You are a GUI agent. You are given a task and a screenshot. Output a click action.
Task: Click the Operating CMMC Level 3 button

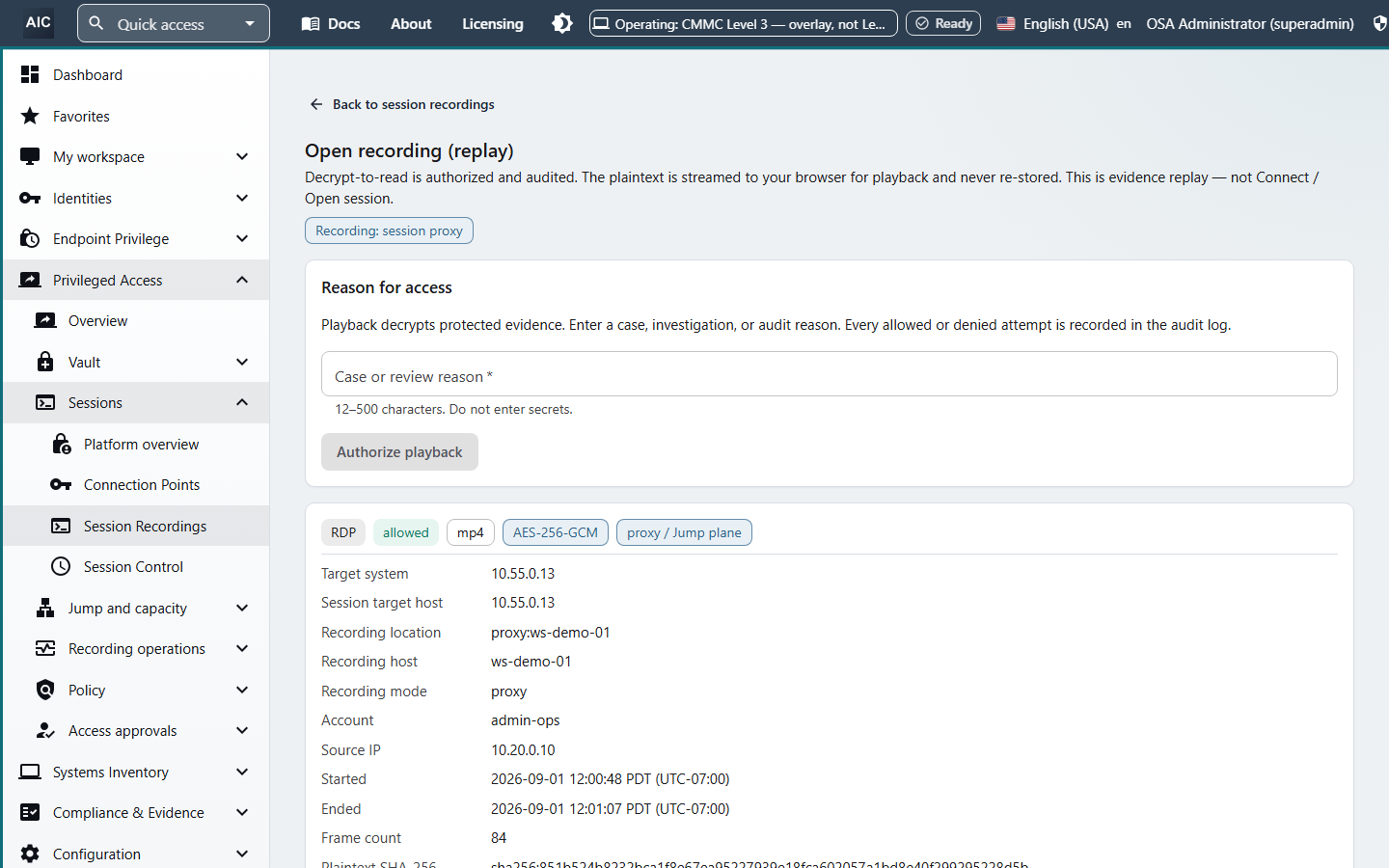point(744,23)
